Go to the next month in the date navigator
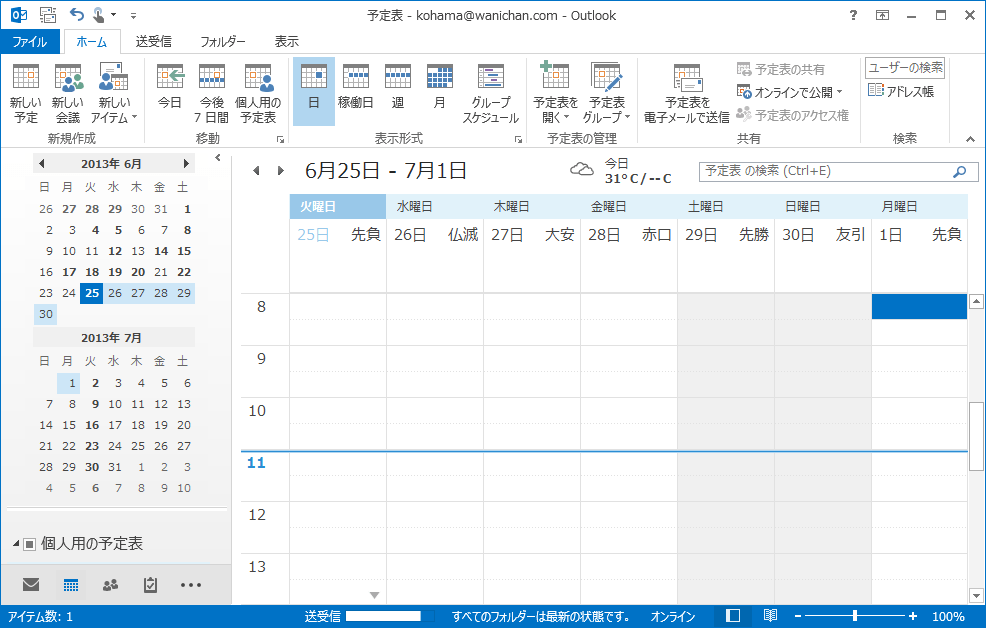The width and height of the screenshot is (986, 628). coord(186,163)
